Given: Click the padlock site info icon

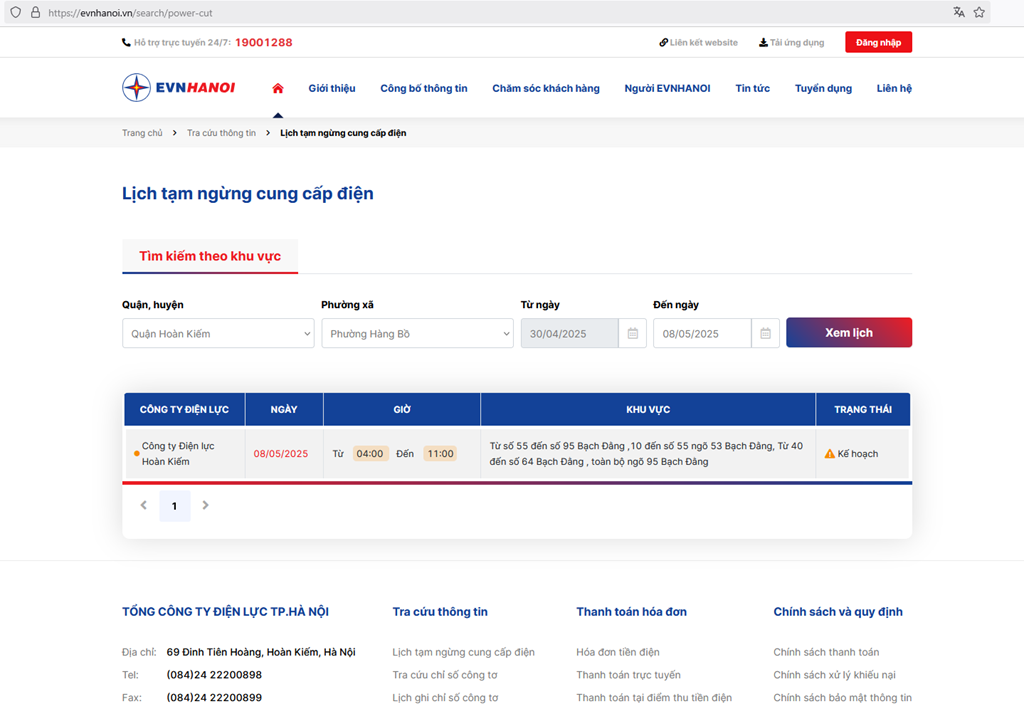Looking at the screenshot, I should (35, 13).
